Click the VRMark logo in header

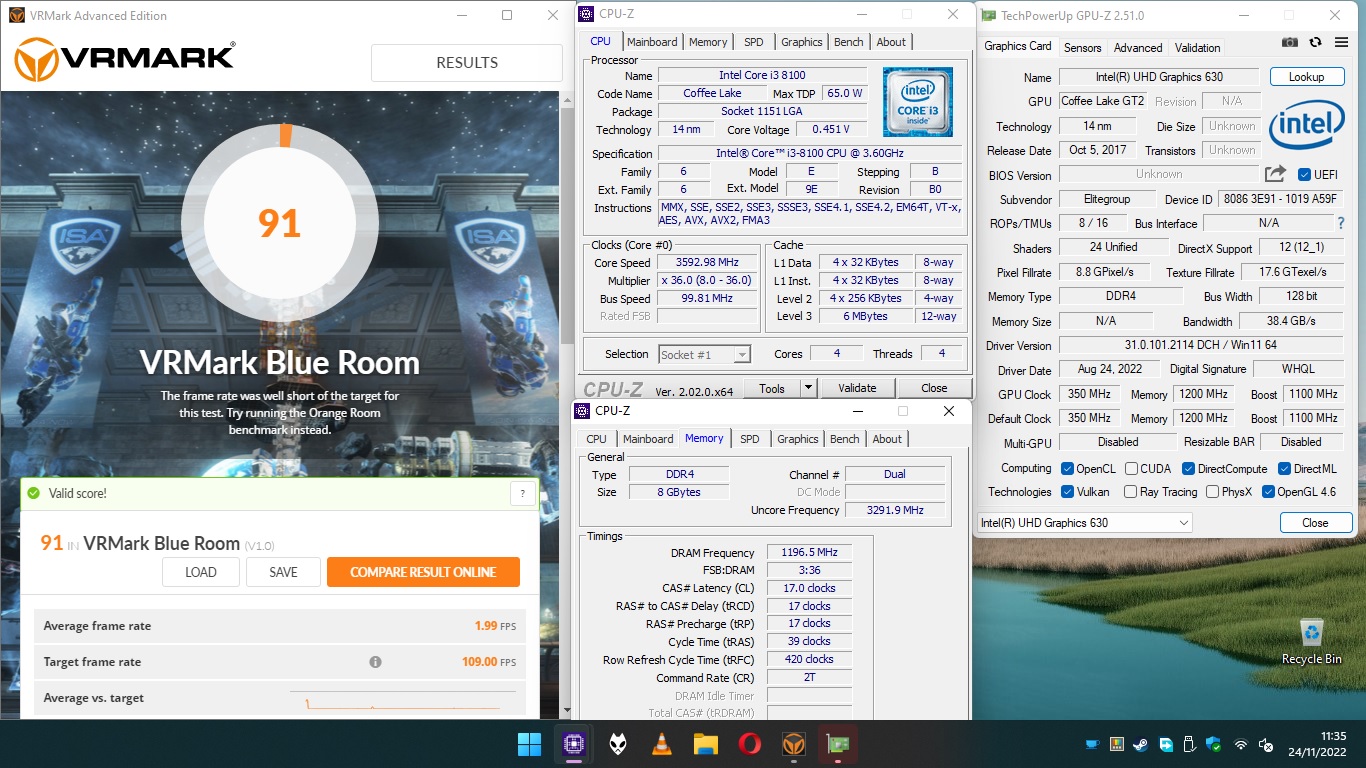click(x=125, y=60)
